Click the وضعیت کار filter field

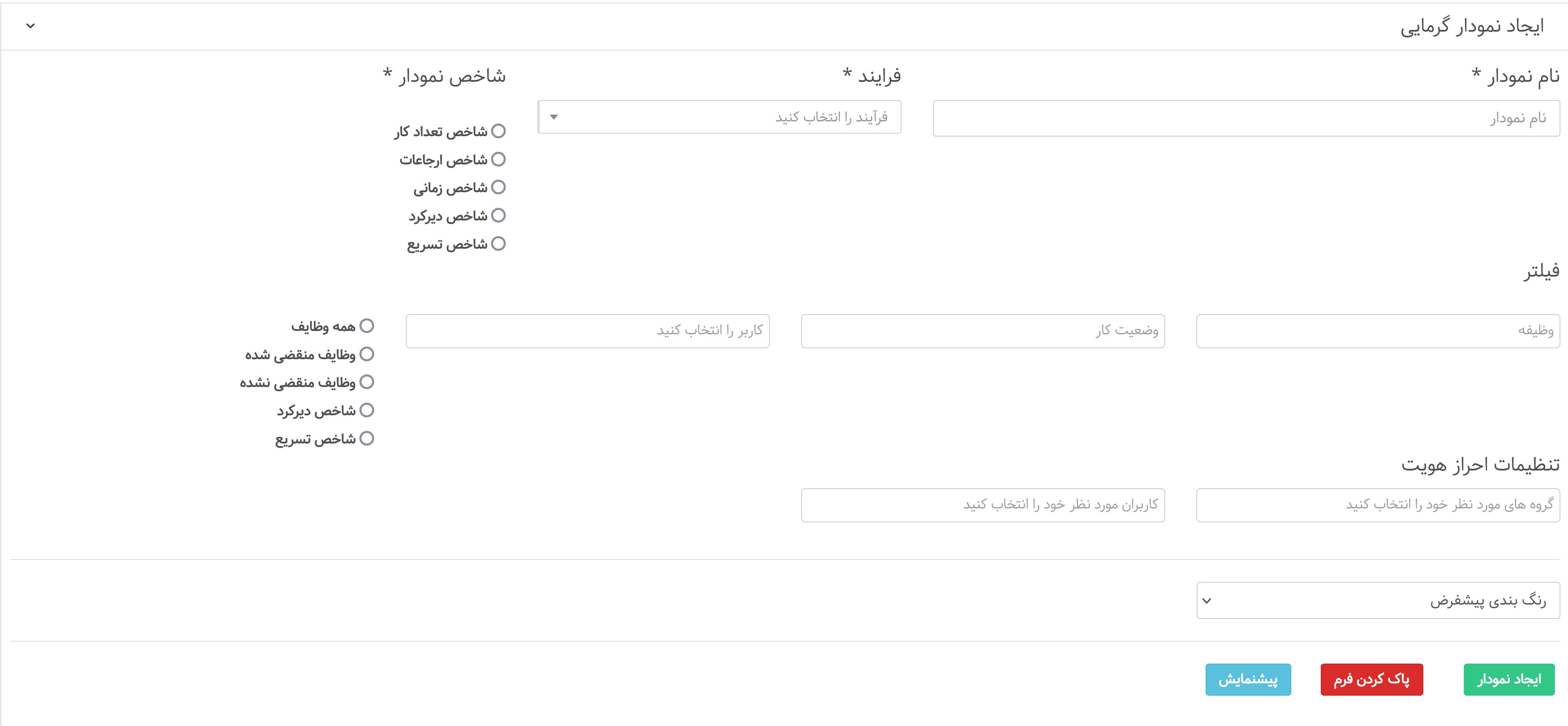tap(982, 331)
